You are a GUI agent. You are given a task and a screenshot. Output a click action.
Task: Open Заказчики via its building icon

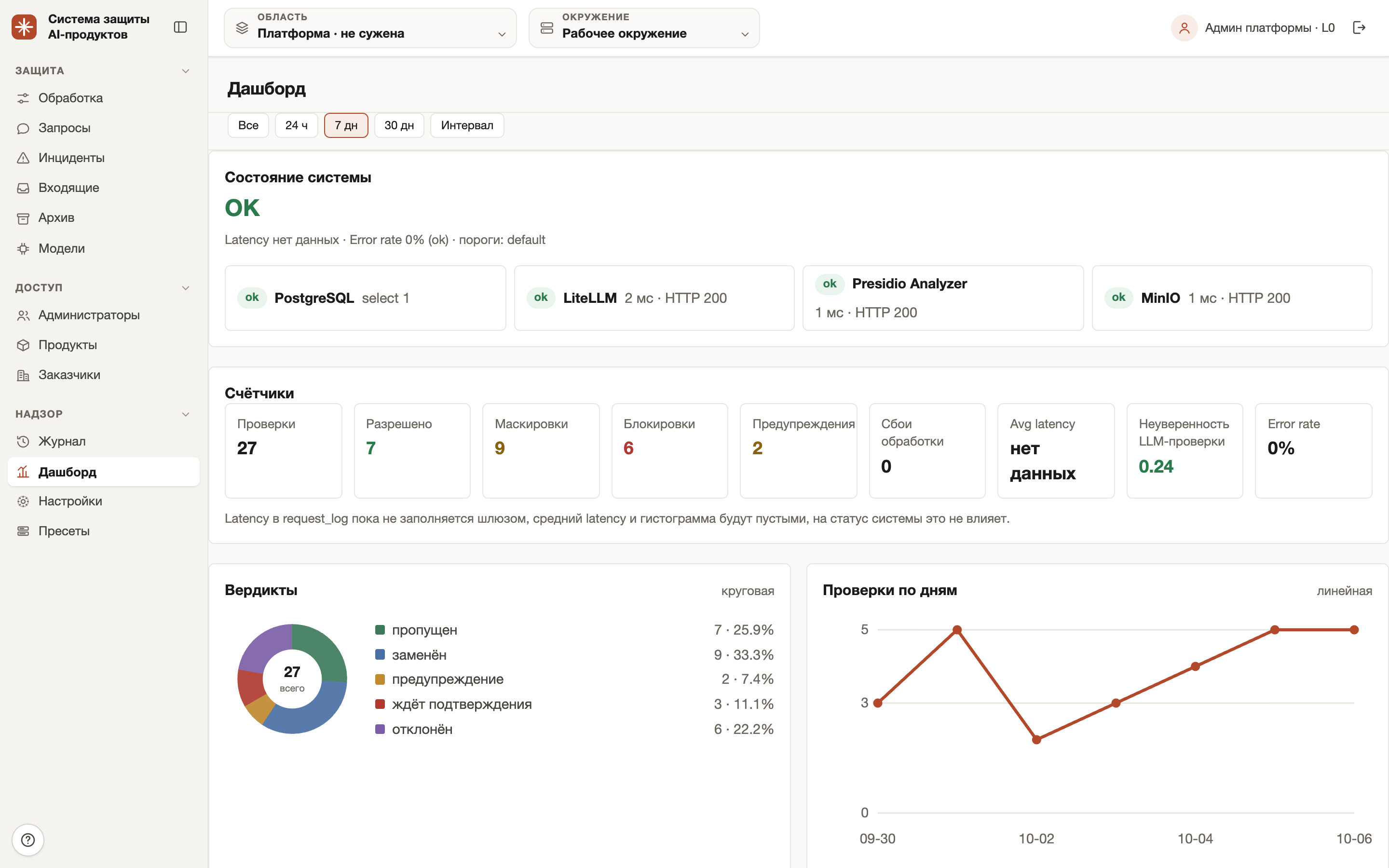tap(23, 376)
